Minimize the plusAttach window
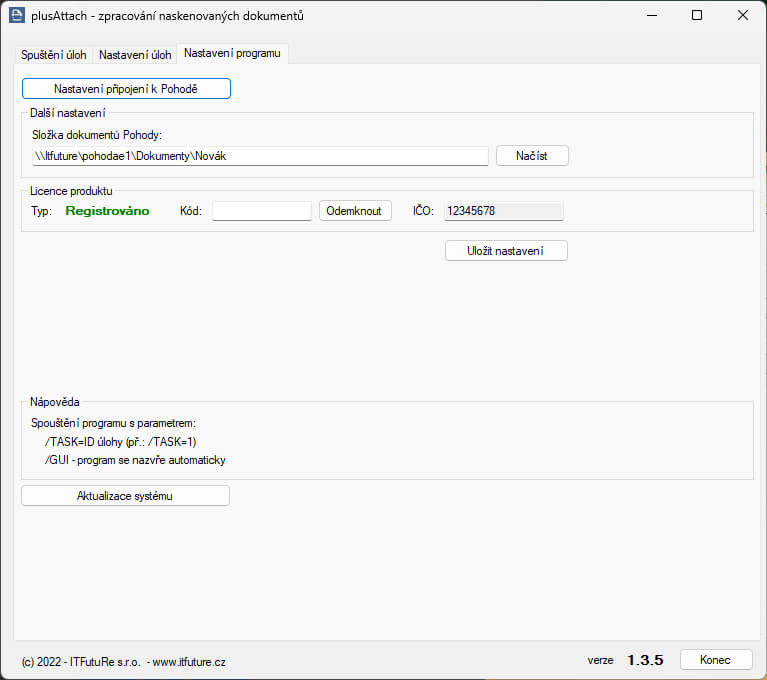The width and height of the screenshot is (767, 680). (651, 15)
